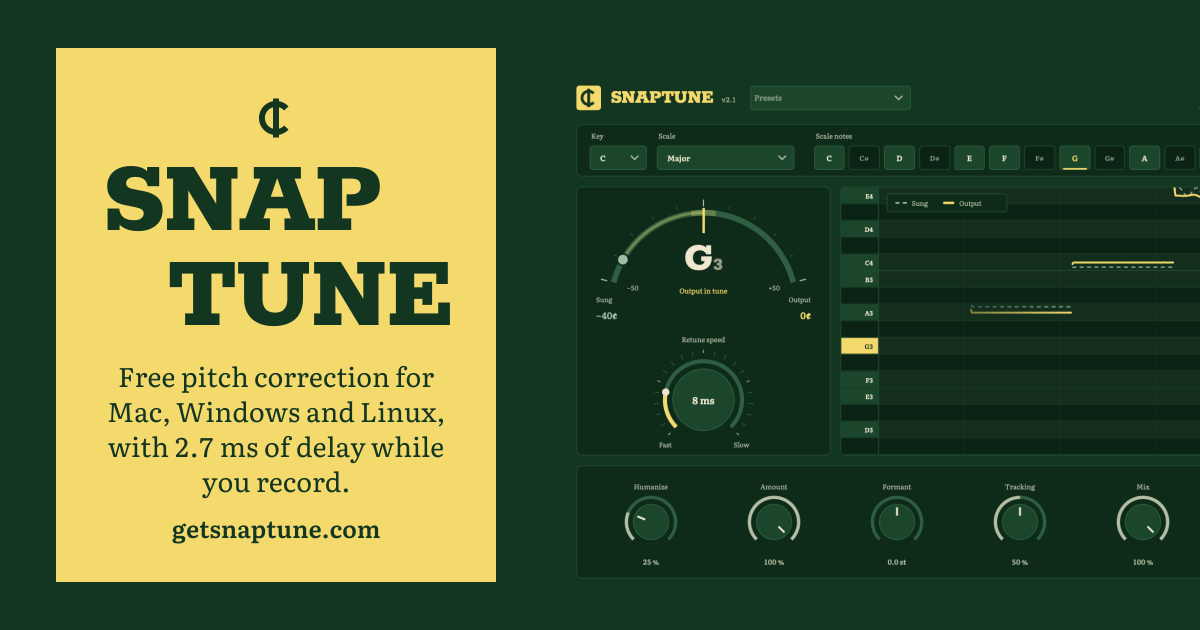This screenshot has width=1200, height=630.
Task: Click the Tracking knob
Action: [1020, 522]
